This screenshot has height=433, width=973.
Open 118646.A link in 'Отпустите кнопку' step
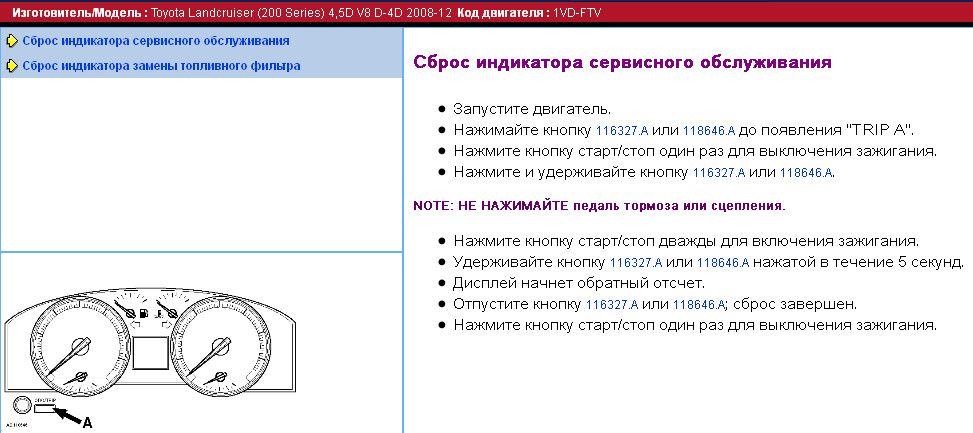[699, 305]
